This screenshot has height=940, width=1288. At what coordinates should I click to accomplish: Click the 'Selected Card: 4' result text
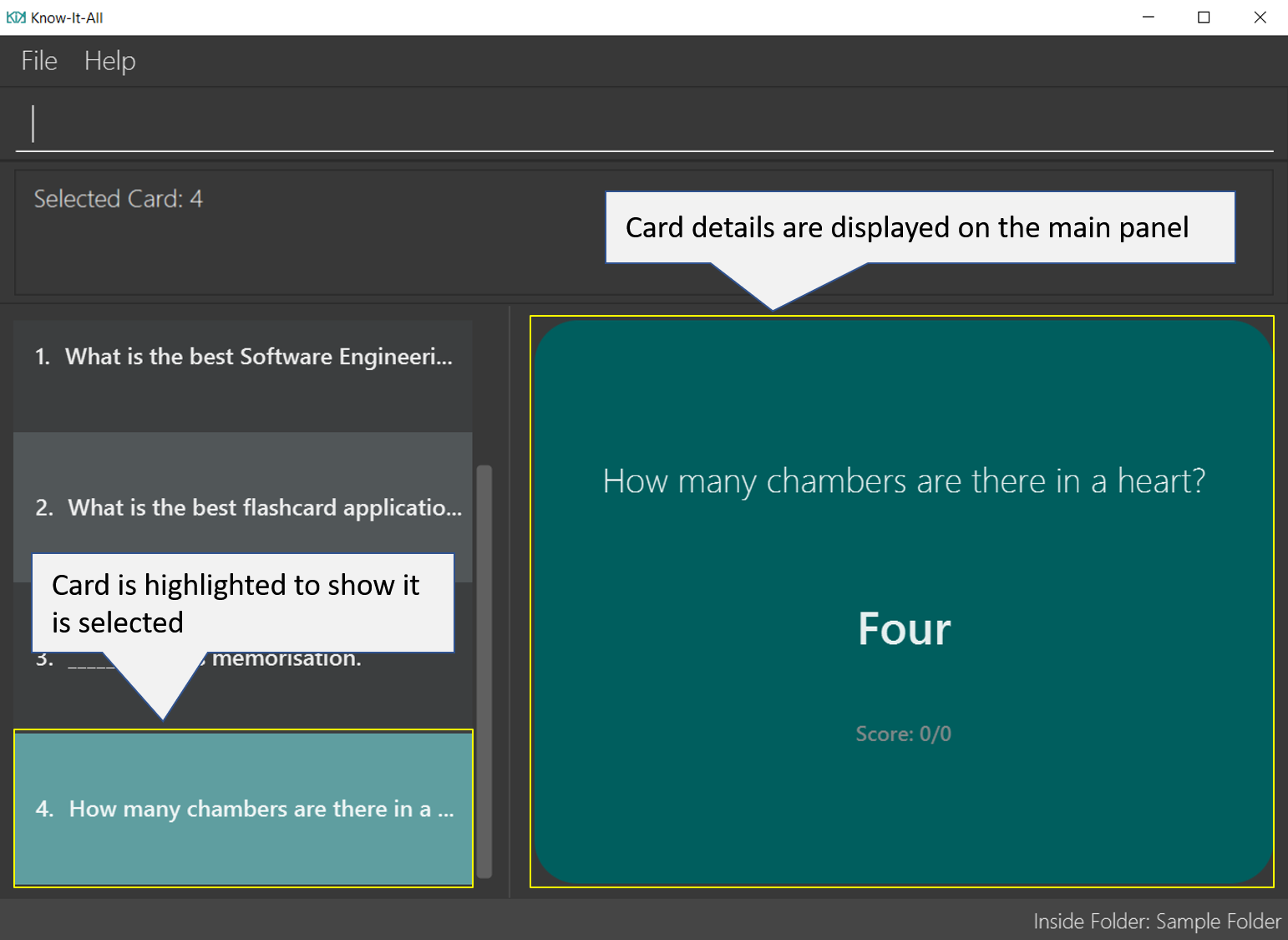(x=118, y=199)
